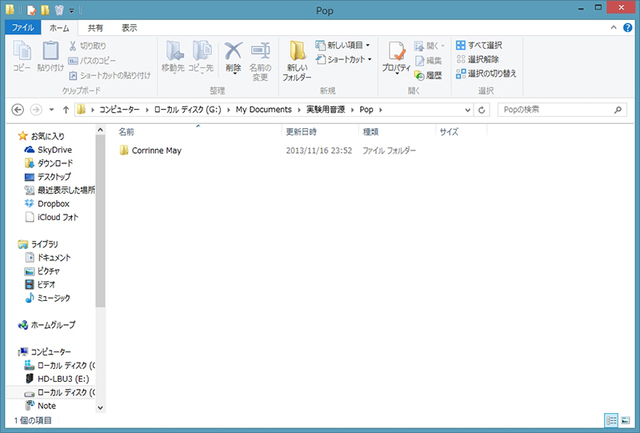Collapse the ribbon with the chevron

613,28
